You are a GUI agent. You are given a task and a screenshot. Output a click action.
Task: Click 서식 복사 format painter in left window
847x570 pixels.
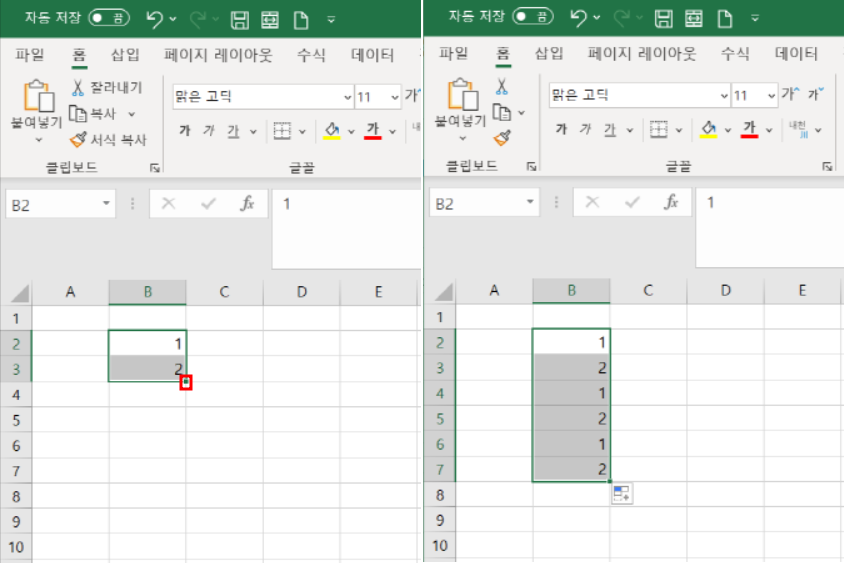click(109, 140)
